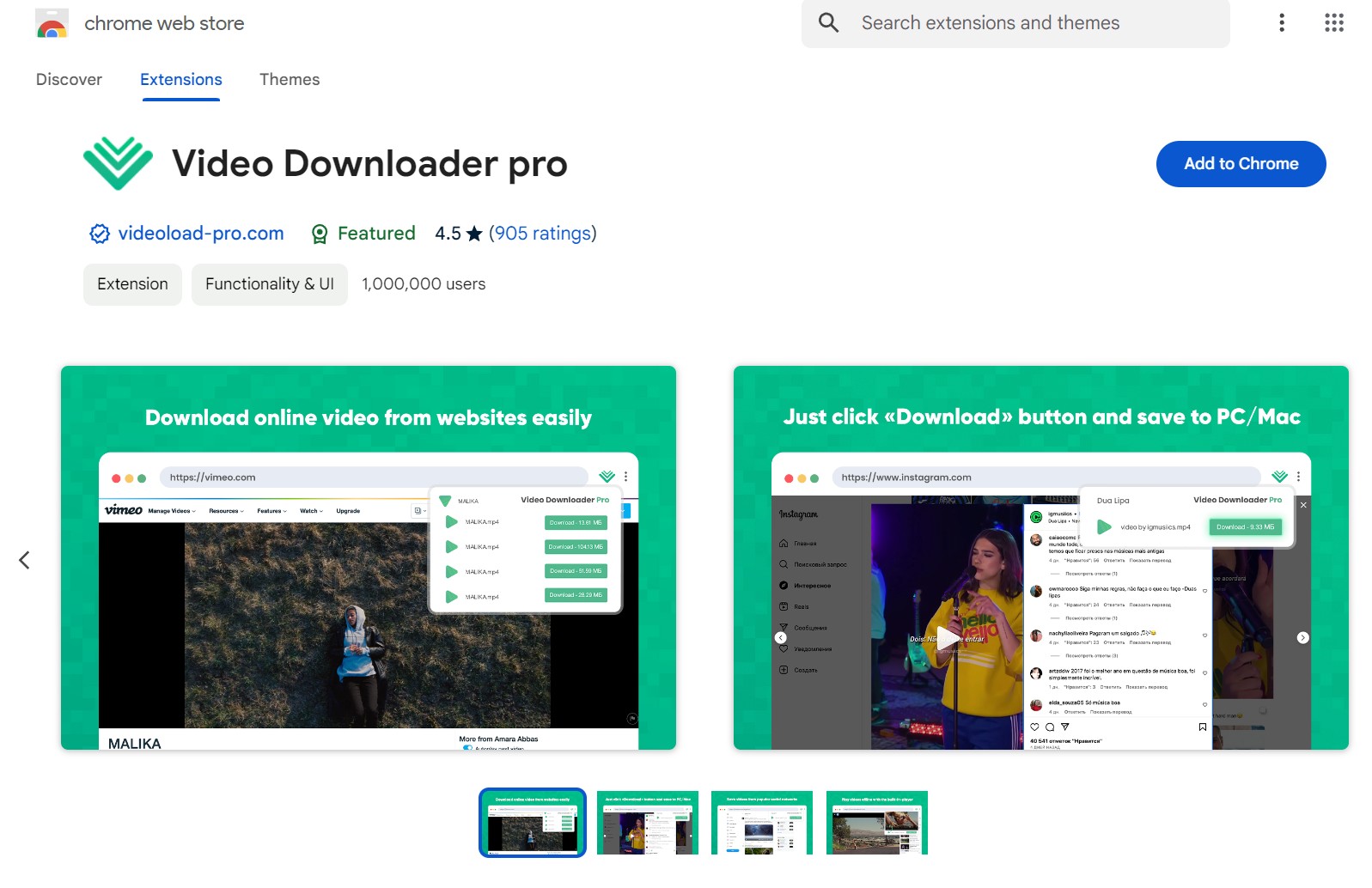1372x888 pixels.
Task: Select the fourth carousel thumbnail
Action: click(877, 823)
